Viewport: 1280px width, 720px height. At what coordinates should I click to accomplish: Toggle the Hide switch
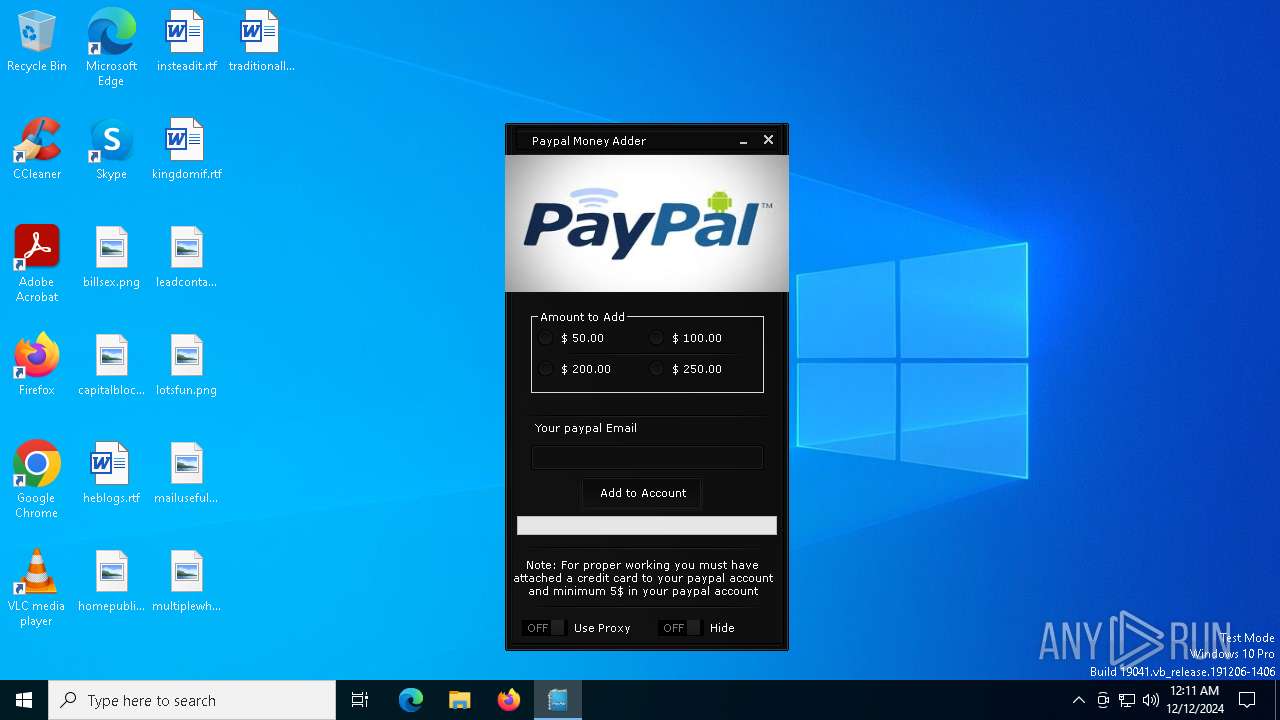point(680,628)
